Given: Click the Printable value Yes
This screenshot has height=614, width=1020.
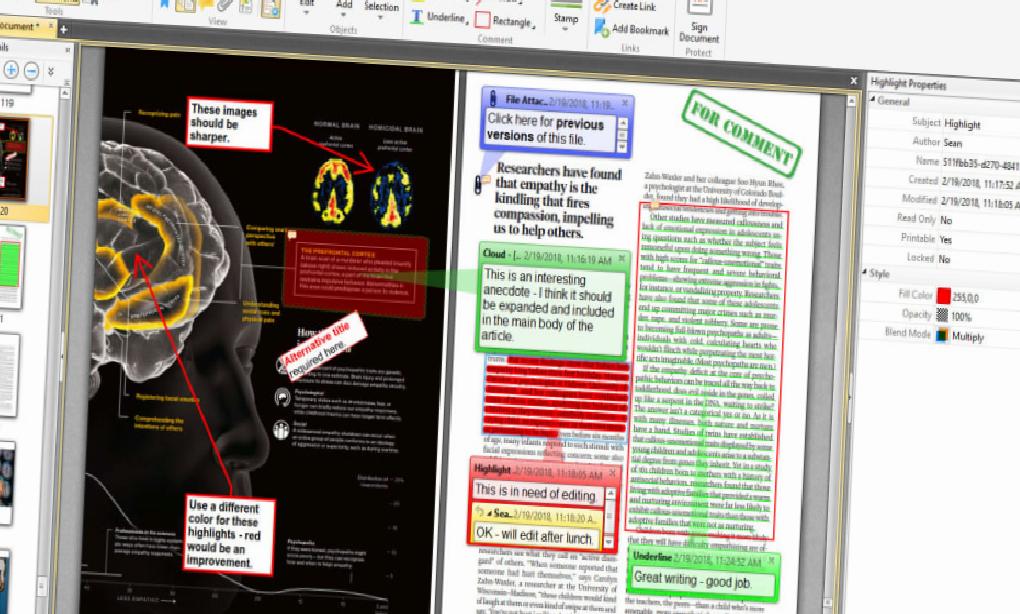Looking at the screenshot, I should [x=946, y=239].
